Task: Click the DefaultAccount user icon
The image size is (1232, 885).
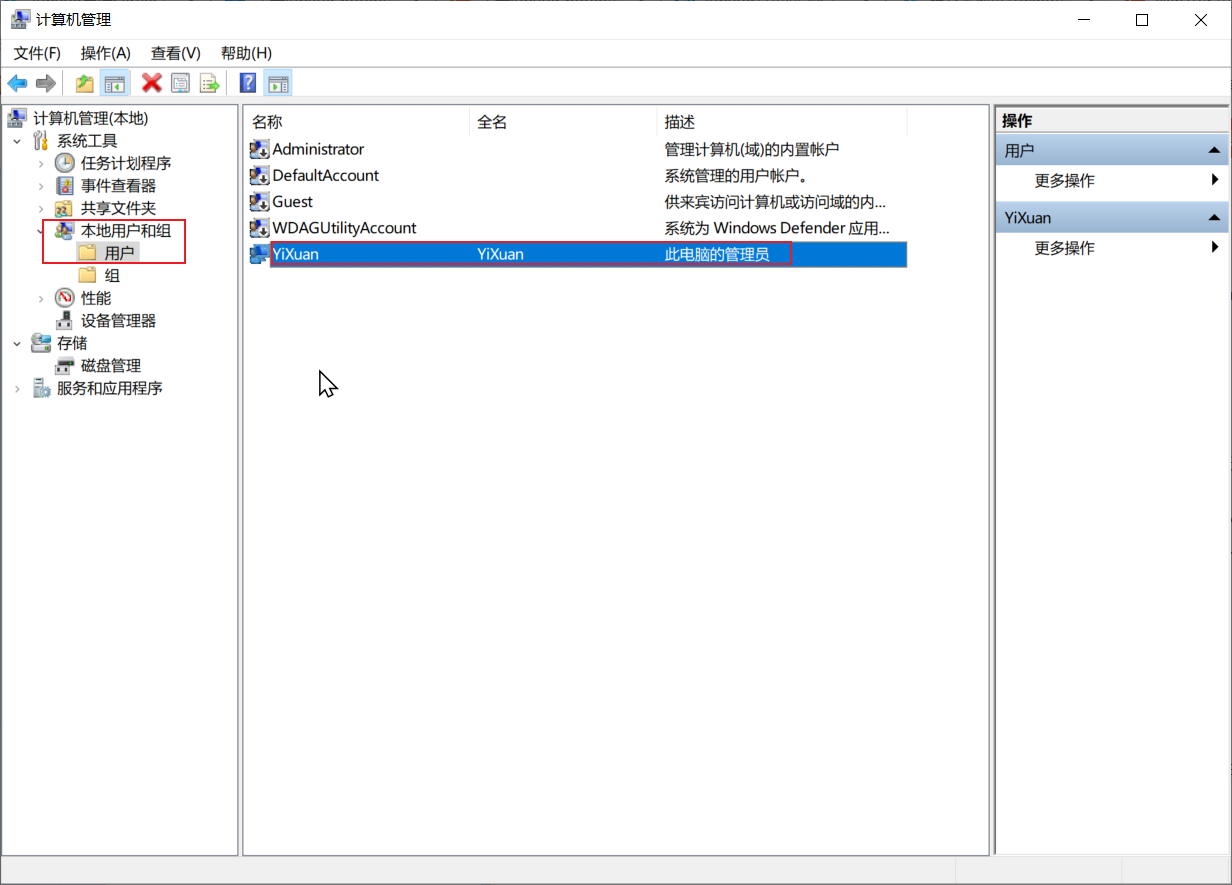Action: coord(259,175)
